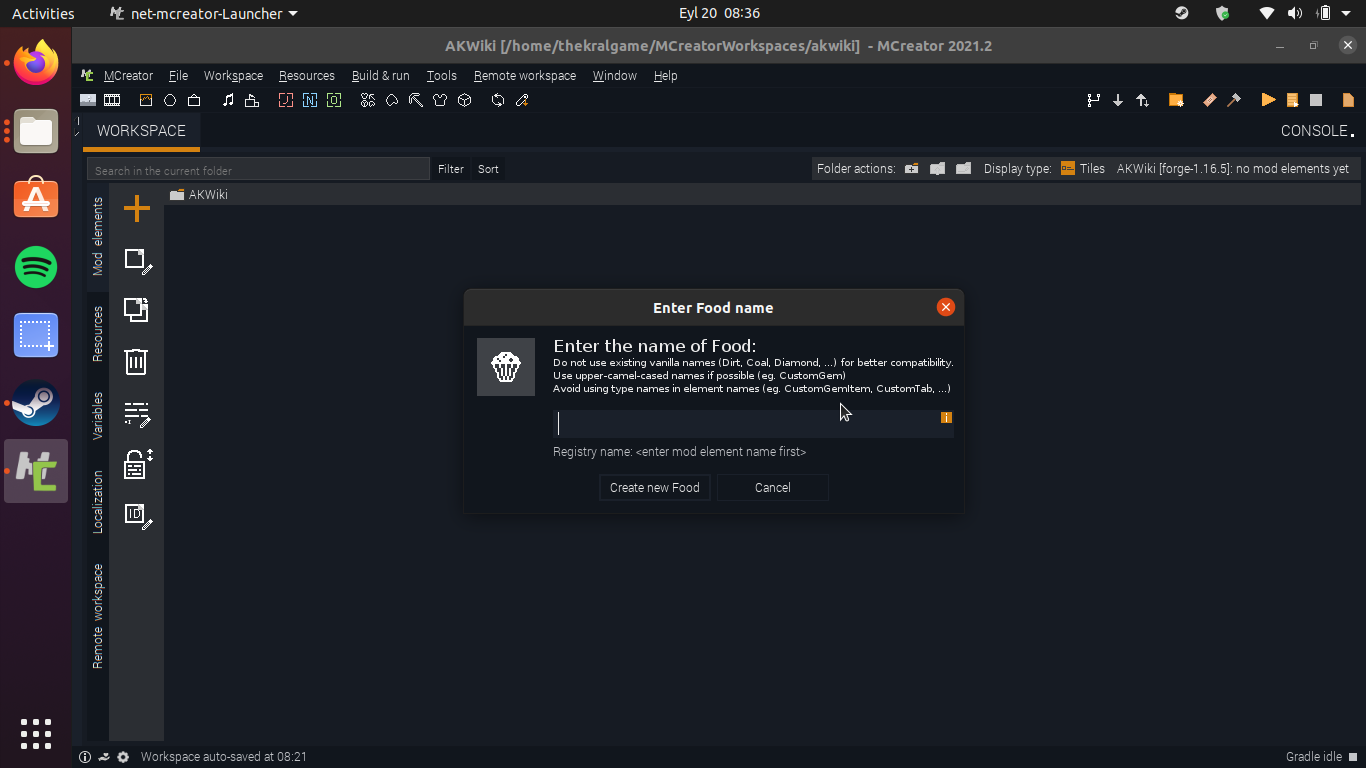The height and width of the screenshot is (768, 1366).
Task: Click the gear preferences icon in status bar
Action: click(x=123, y=757)
